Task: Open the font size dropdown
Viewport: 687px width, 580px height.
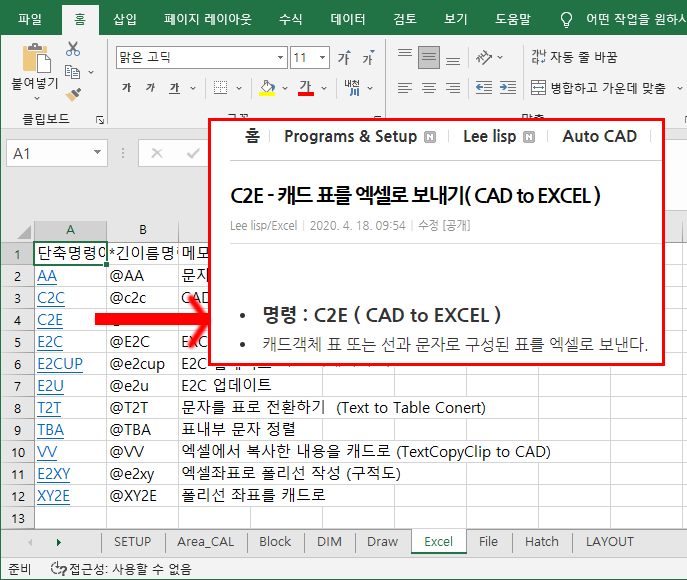Action: click(x=322, y=57)
